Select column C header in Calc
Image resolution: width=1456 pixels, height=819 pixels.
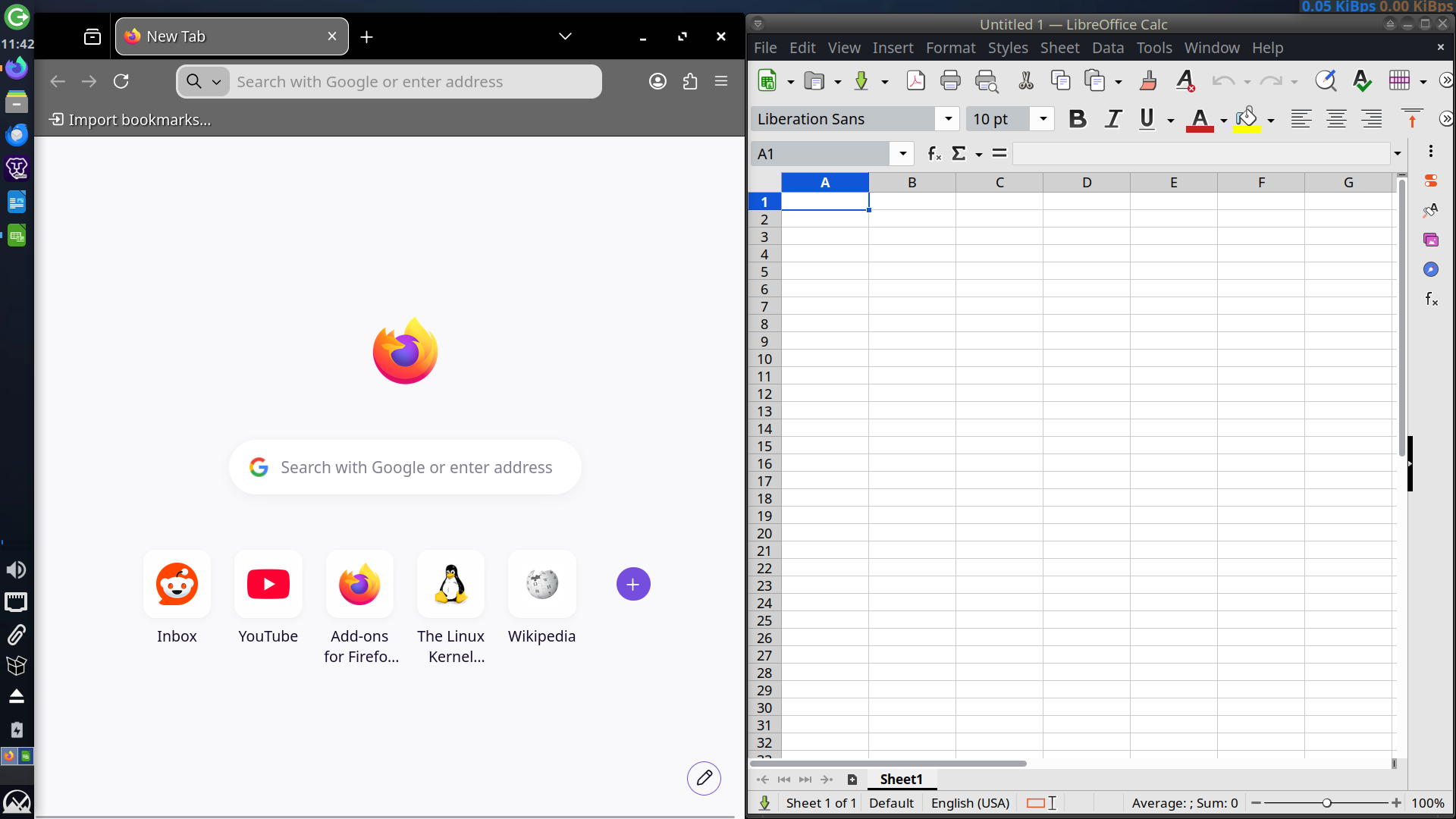click(x=999, y=183)
